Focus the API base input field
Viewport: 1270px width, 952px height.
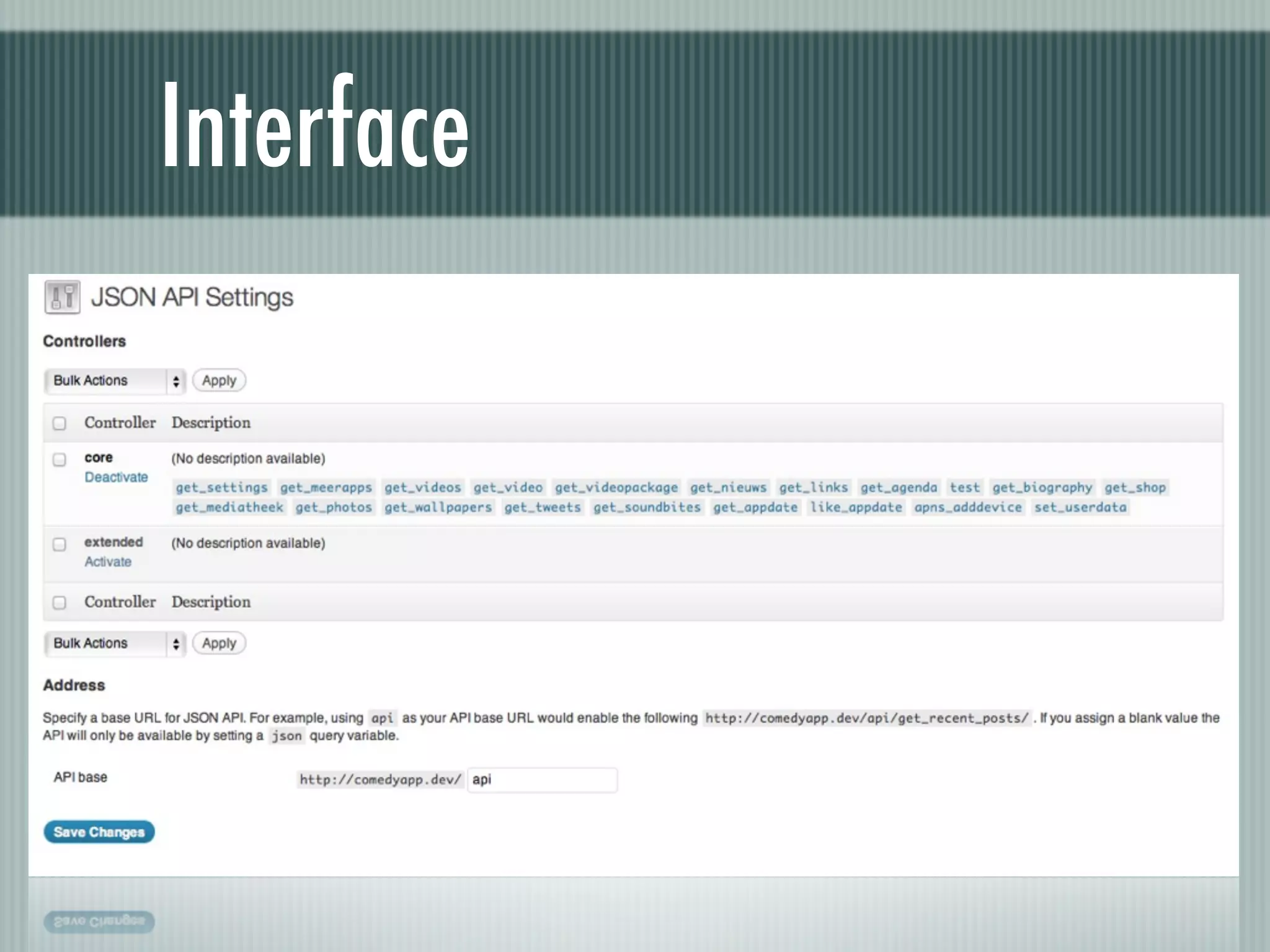point(542,780)
